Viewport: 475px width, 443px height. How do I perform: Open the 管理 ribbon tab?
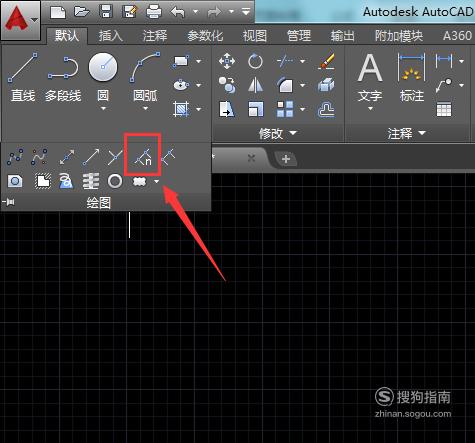[x=299, y=36]
